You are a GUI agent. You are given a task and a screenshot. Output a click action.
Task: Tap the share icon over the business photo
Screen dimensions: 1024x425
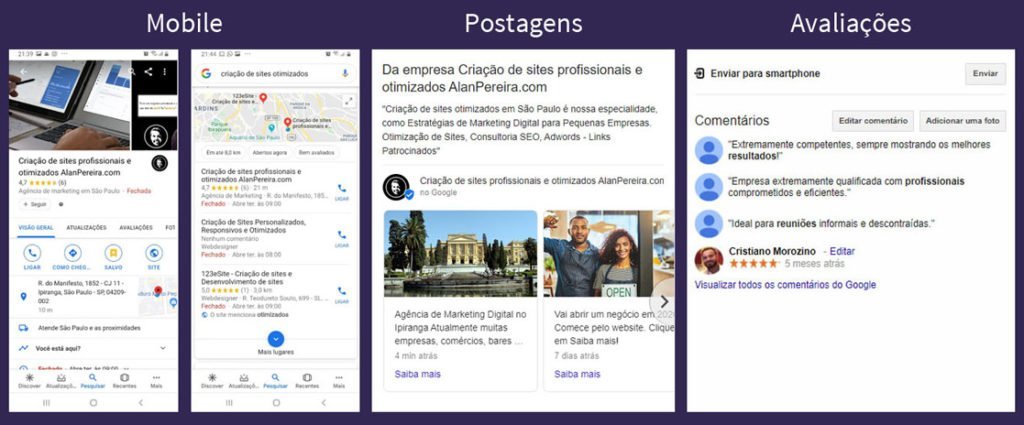[x=148, y=72]
